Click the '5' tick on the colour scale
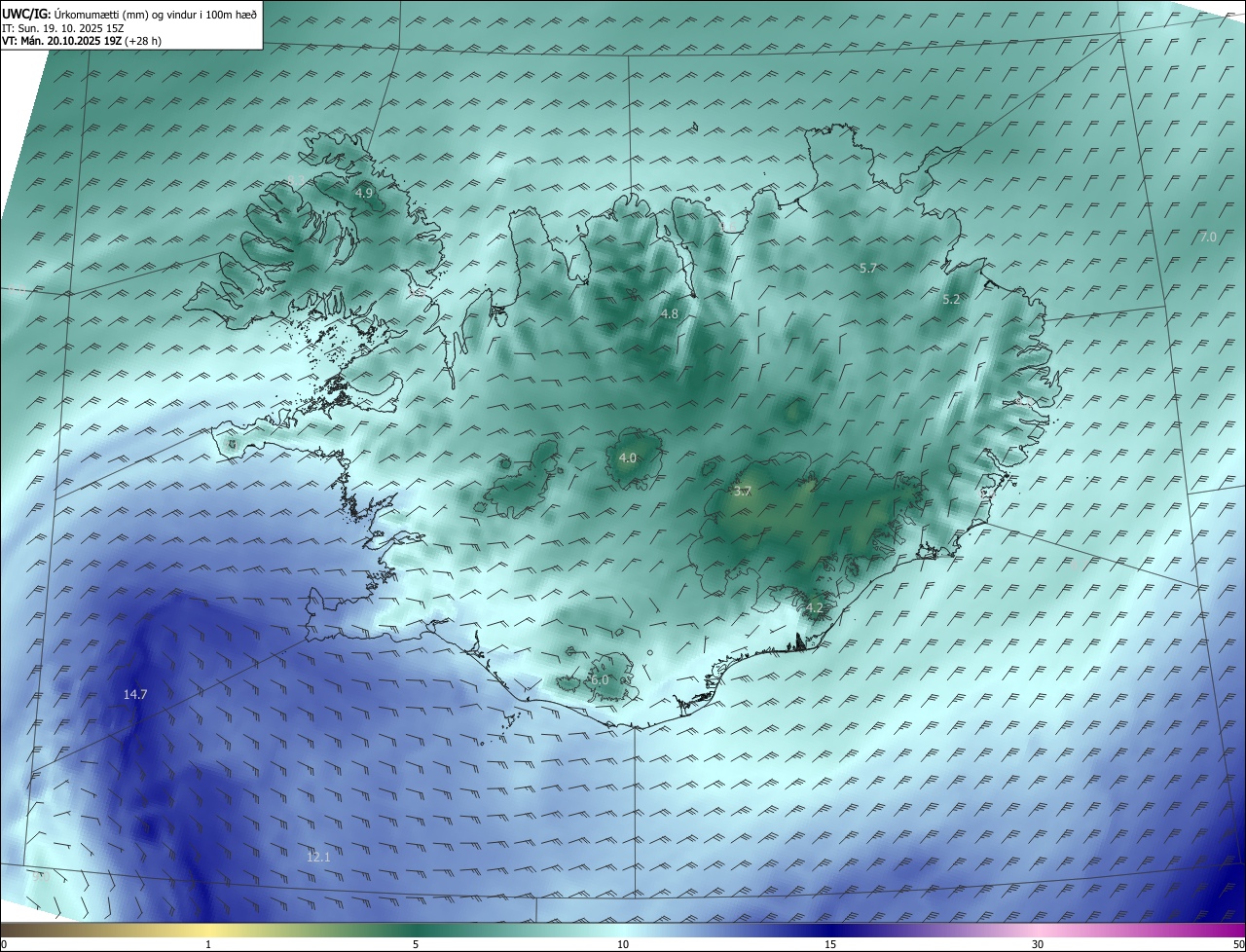This screenshot has width=1246, height=952. 416,944
